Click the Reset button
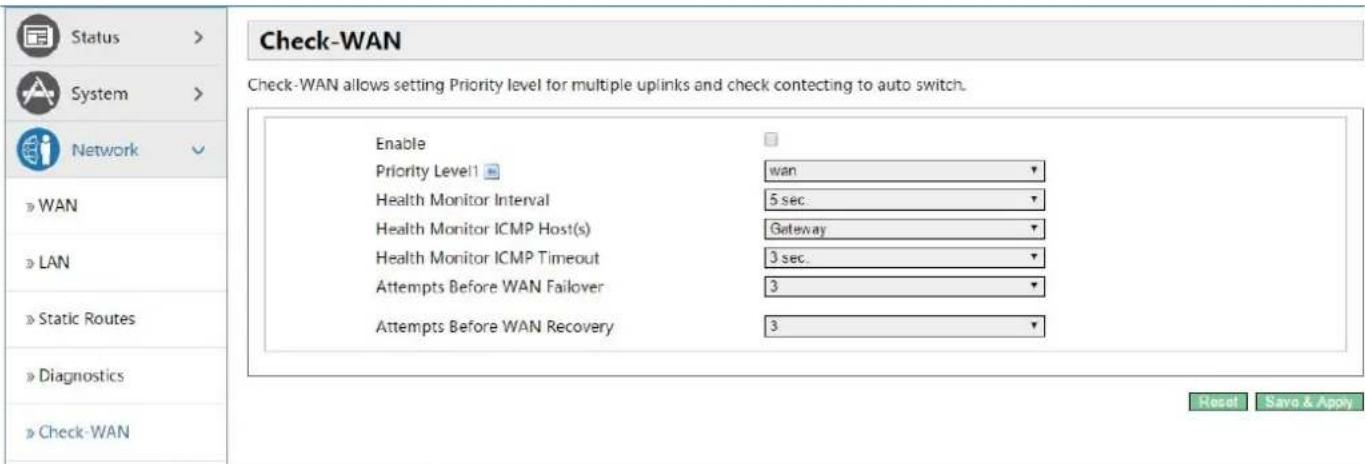Image resolution: width=1365 pixels, height=464 pixels. tap(1217, 401)
